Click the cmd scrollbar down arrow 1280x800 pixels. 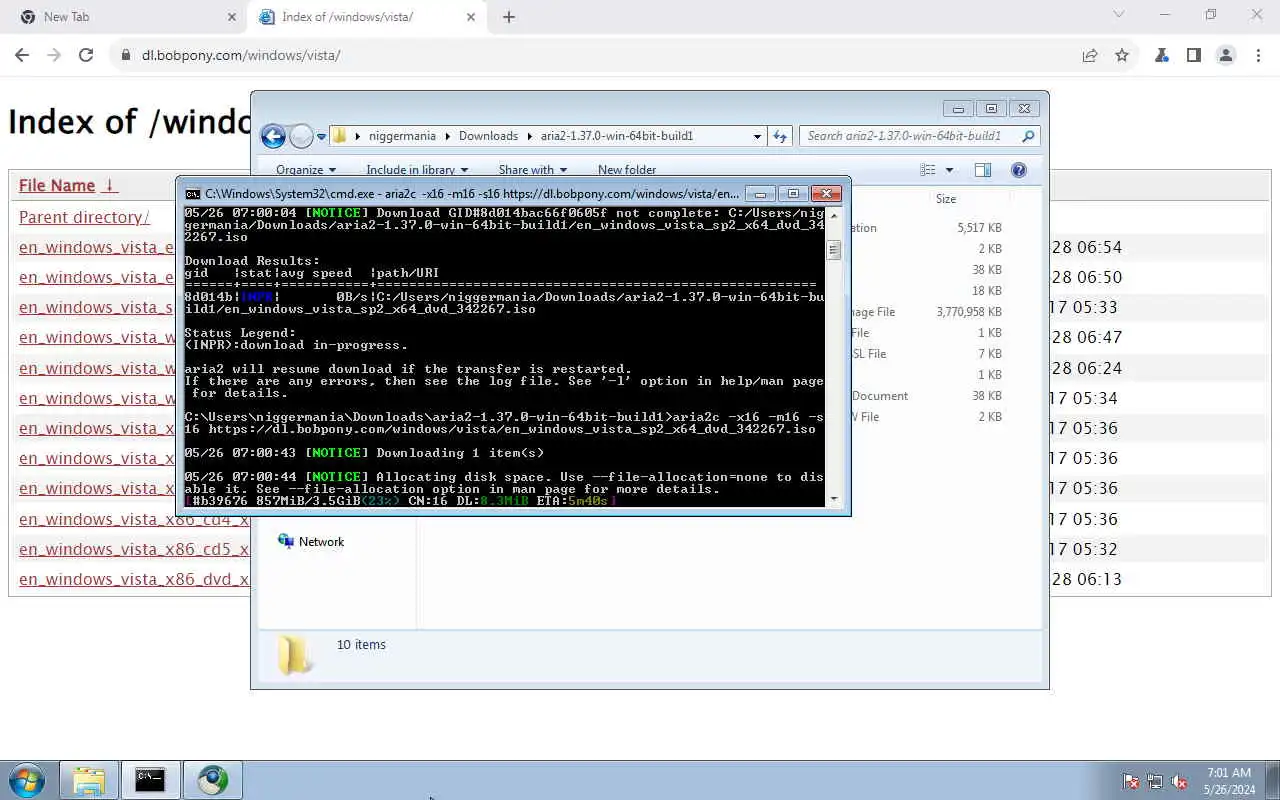834,499
